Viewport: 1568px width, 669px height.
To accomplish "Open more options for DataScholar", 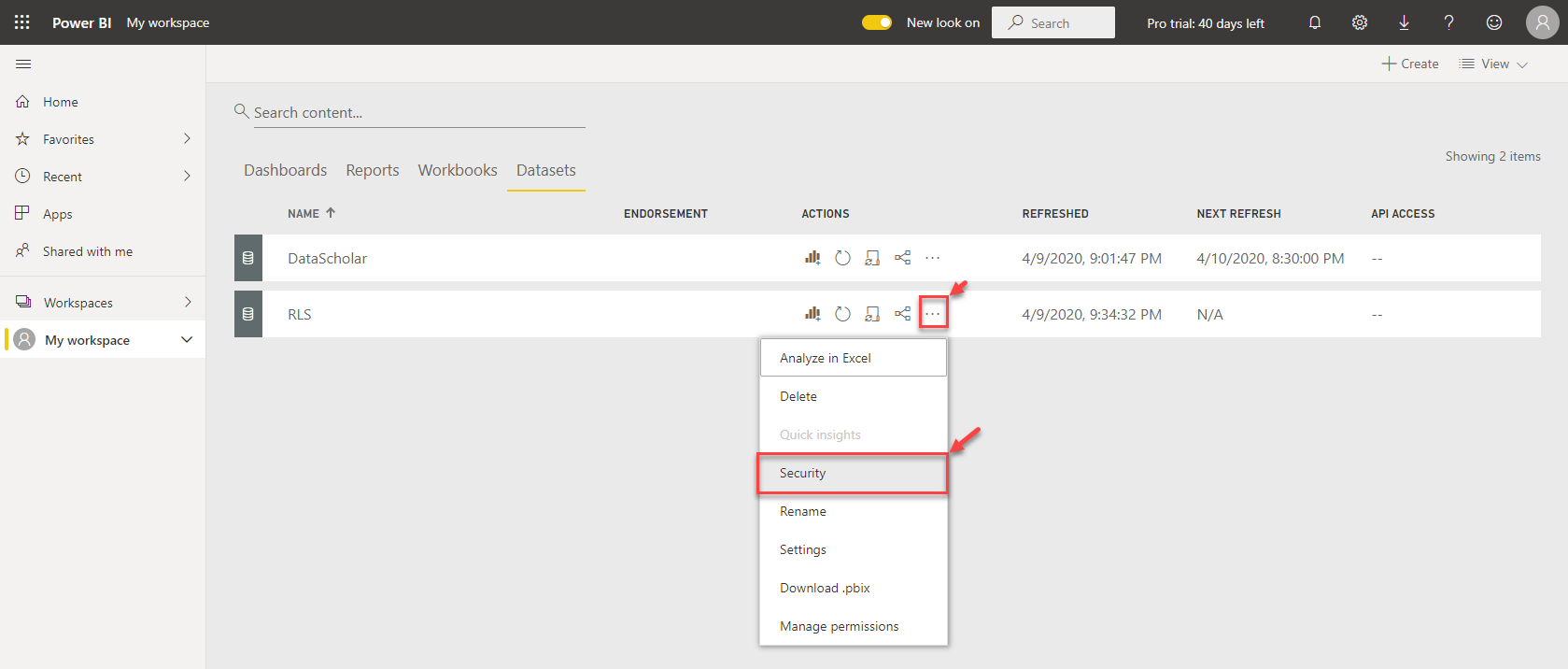I will coord(932,258).
